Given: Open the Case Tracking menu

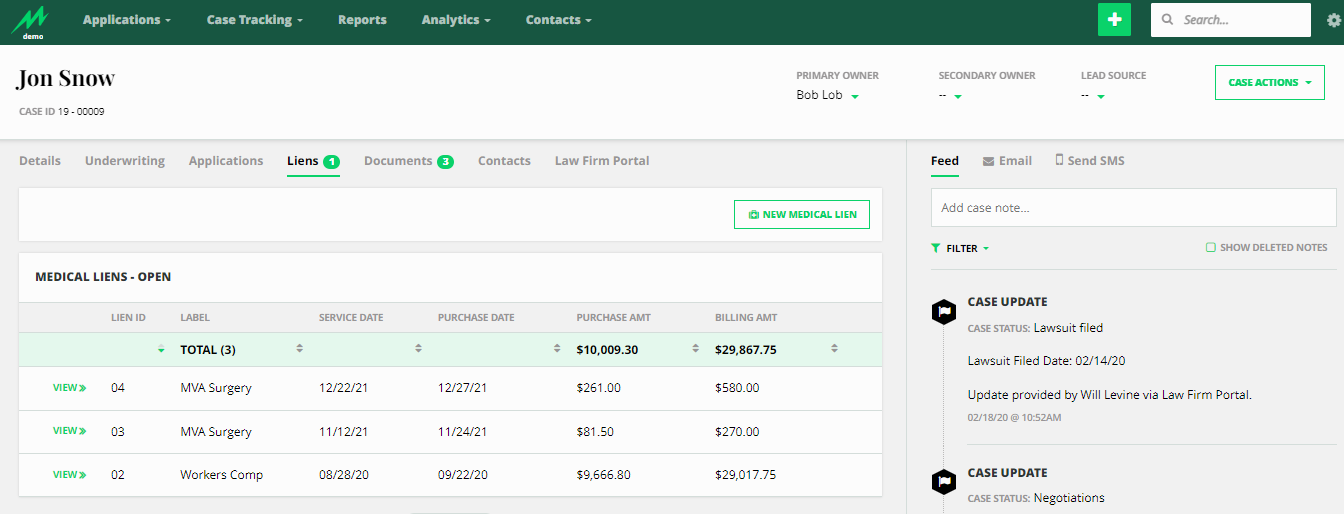Looking at the screenshot, I should pos(254,20).
